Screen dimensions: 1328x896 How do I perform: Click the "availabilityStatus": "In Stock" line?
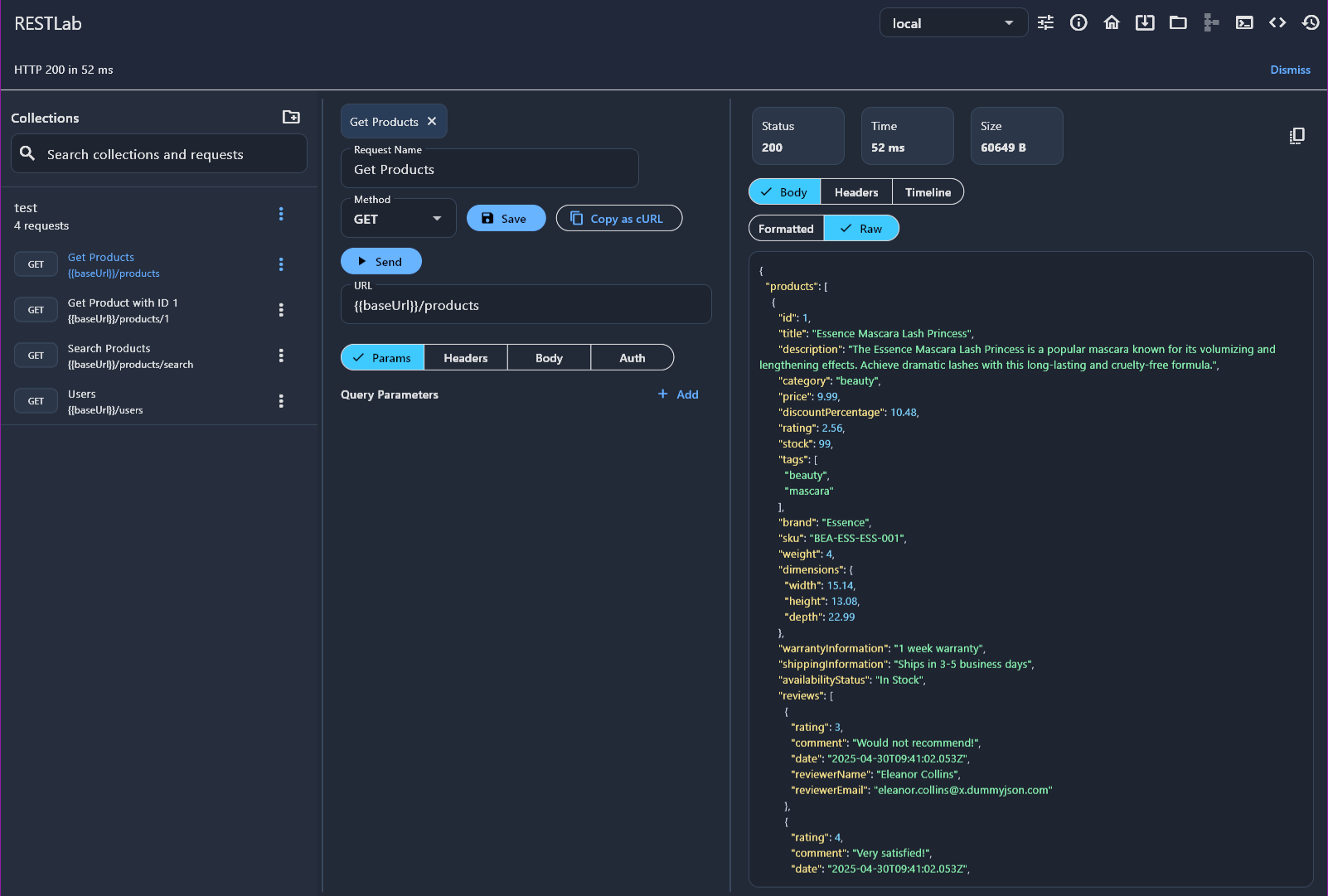point(851,680)
